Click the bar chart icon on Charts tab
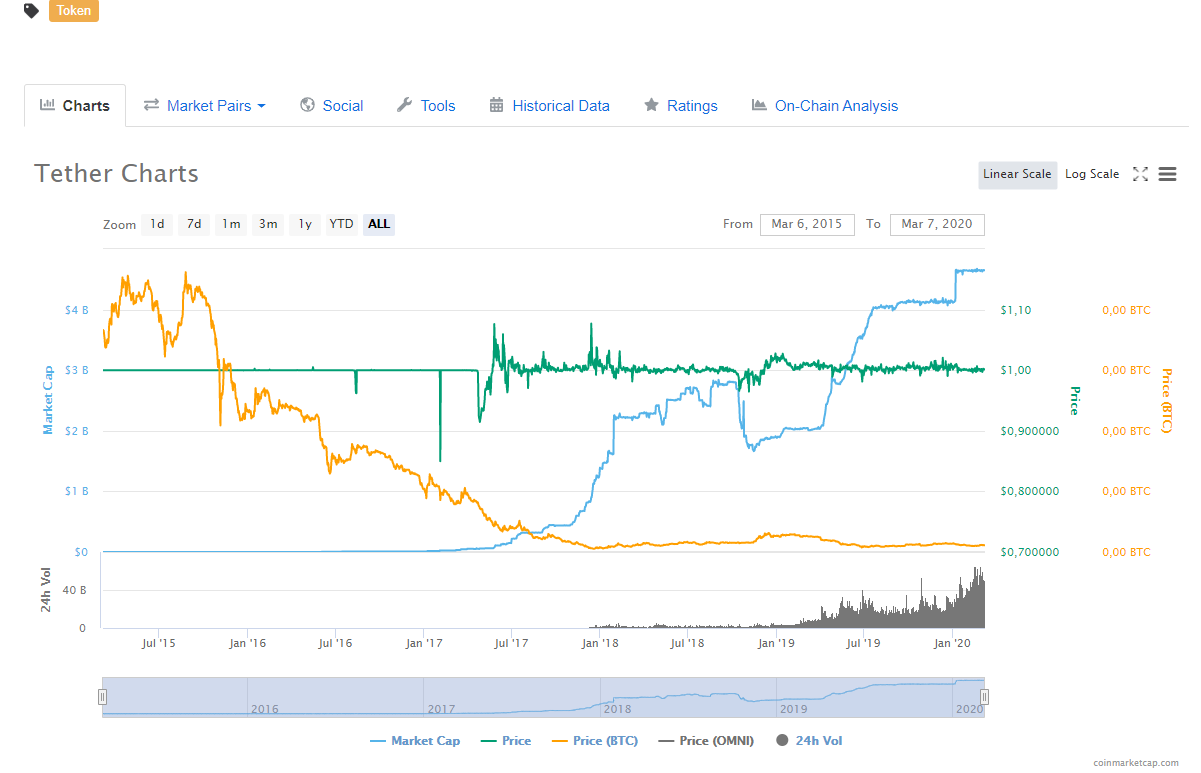The height and width of the screenshot is (773, 1201). click(47, 105)
